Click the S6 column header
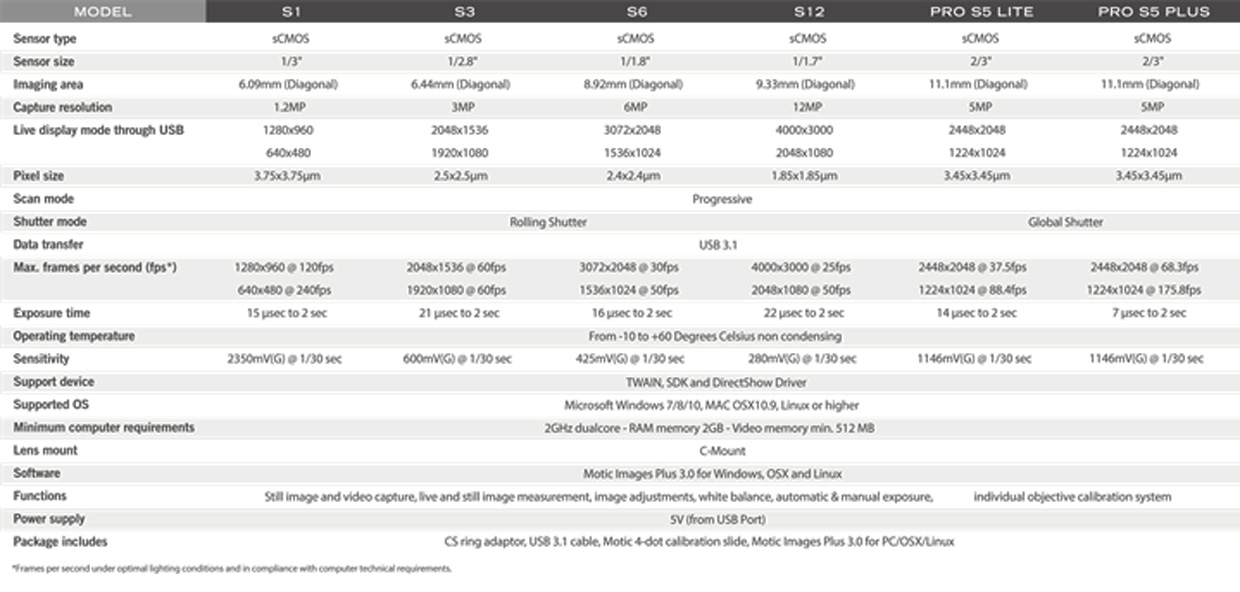The image size is (1240, 592). coord(635,12)
